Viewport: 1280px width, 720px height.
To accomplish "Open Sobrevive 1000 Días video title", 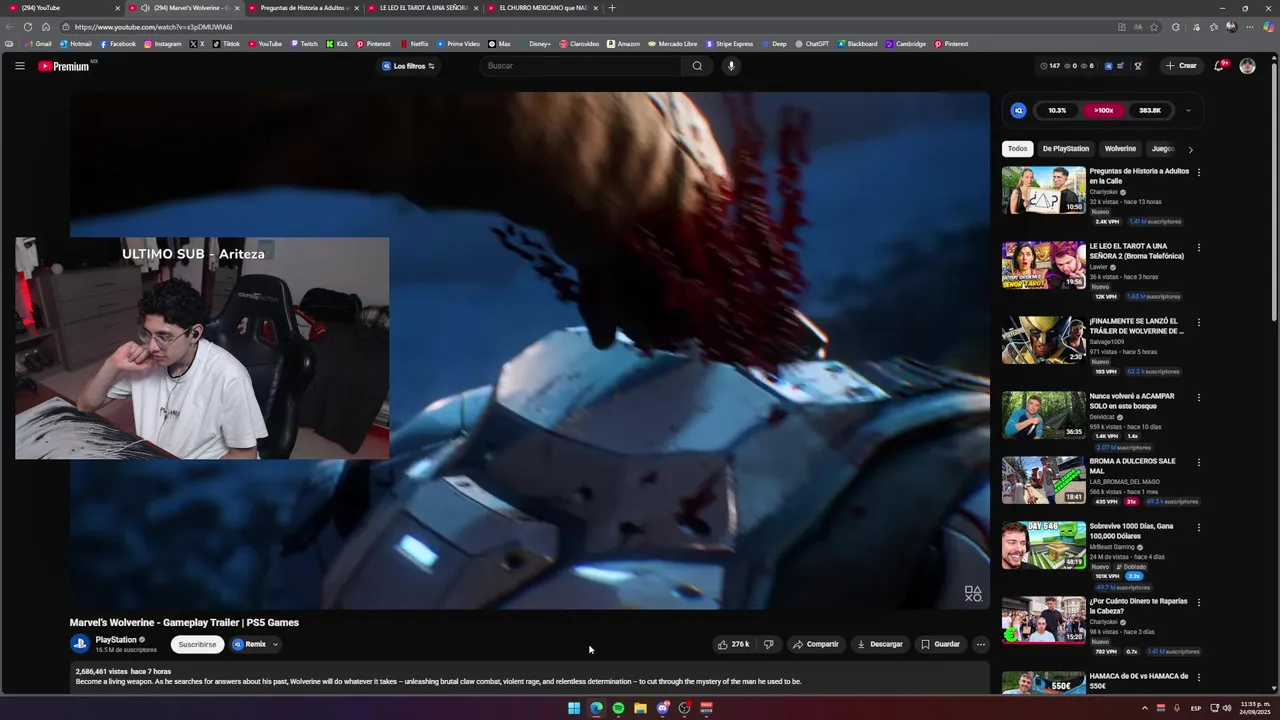I will click(x=1131, y=531).
